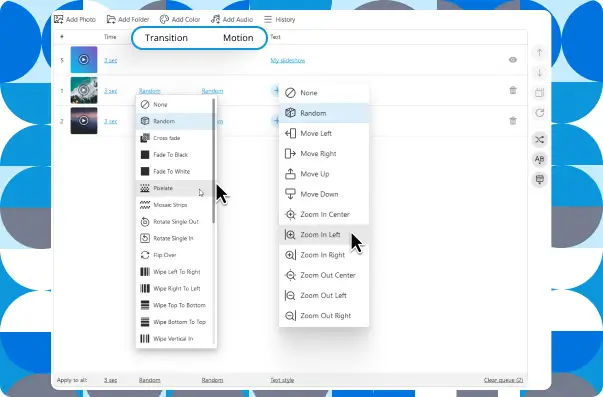
Task: Select Rotate Single In transition
Action: 174,239
